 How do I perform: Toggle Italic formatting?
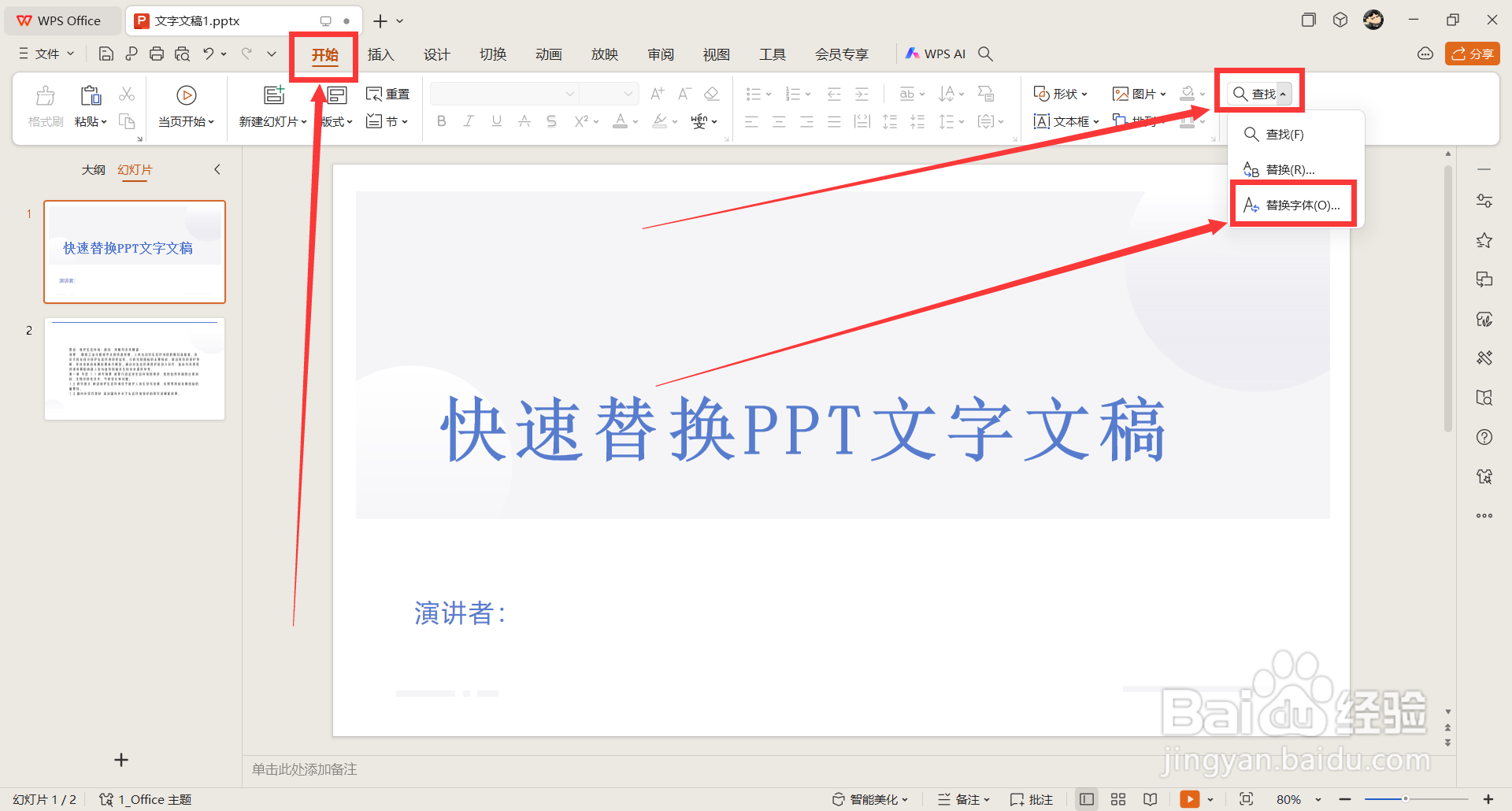(469, 121)
